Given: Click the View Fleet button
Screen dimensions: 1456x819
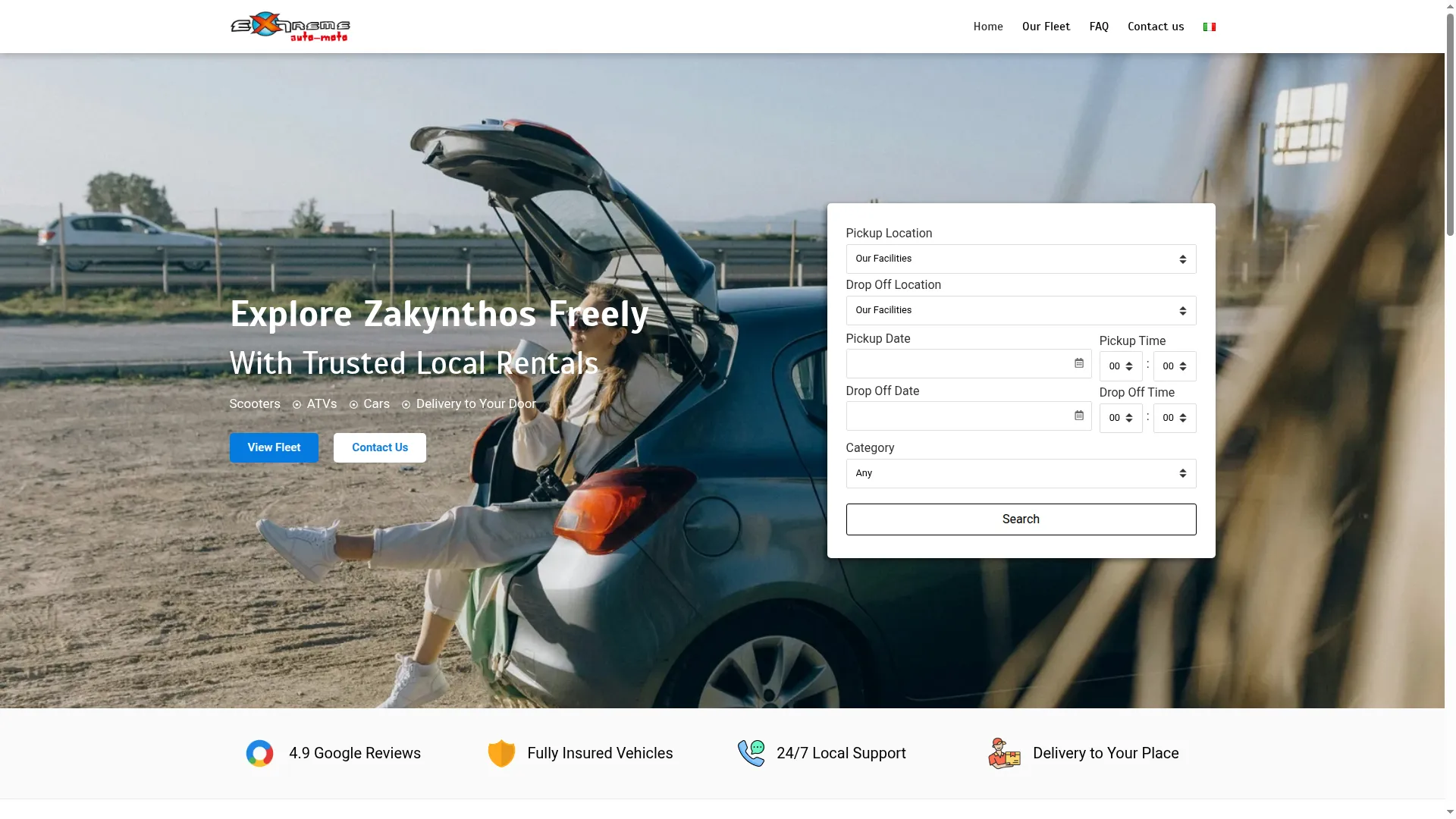Looking at the screenshot, I should click(x=274, y=447).
